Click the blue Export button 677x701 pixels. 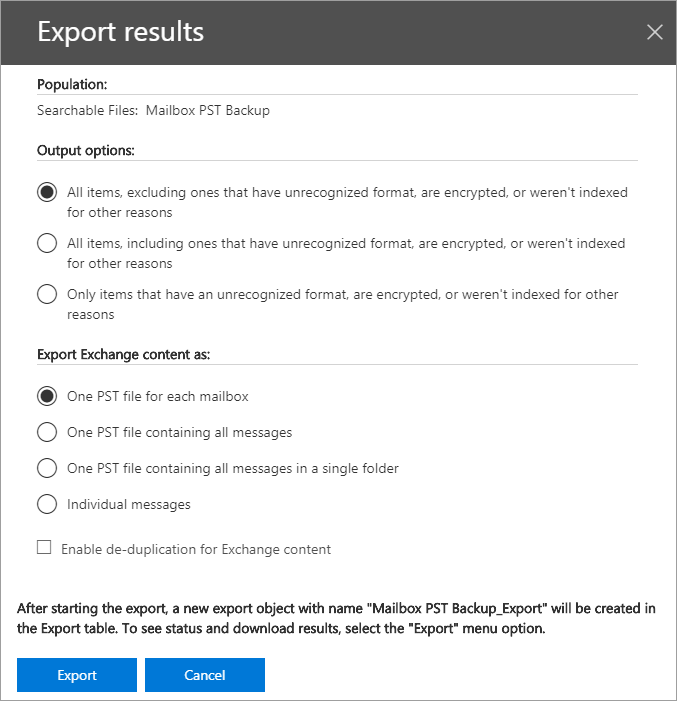tap(77, 675)
